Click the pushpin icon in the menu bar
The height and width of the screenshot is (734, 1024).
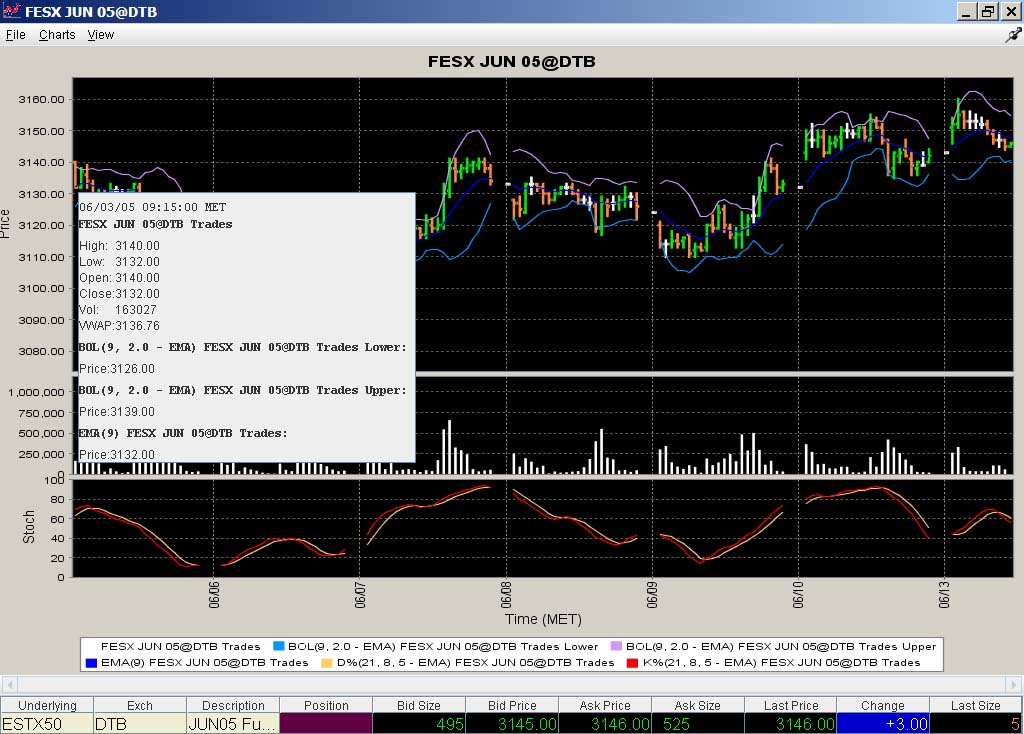click(x=1012, y=34)
